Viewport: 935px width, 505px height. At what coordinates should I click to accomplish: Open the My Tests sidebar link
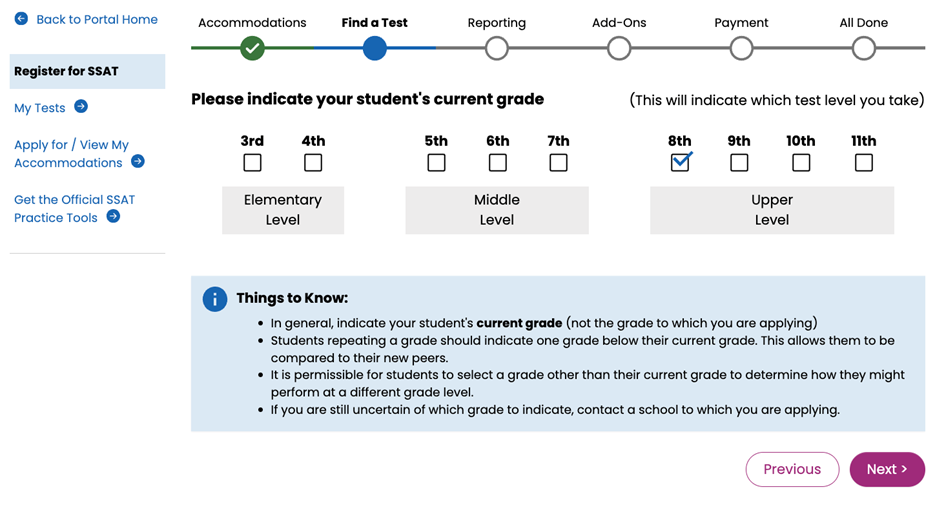[40, 108]
